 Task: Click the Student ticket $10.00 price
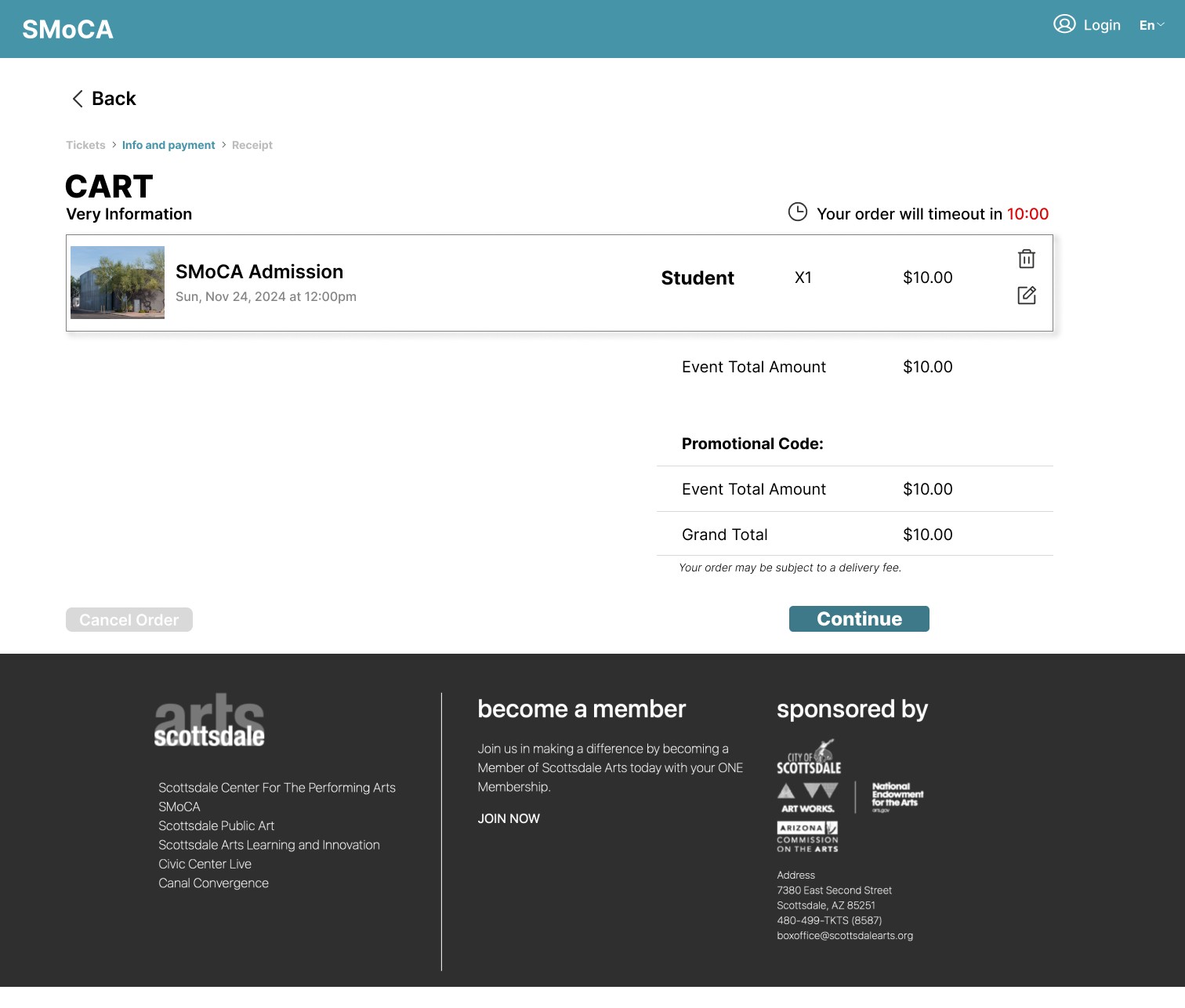(x=928, y=277)
